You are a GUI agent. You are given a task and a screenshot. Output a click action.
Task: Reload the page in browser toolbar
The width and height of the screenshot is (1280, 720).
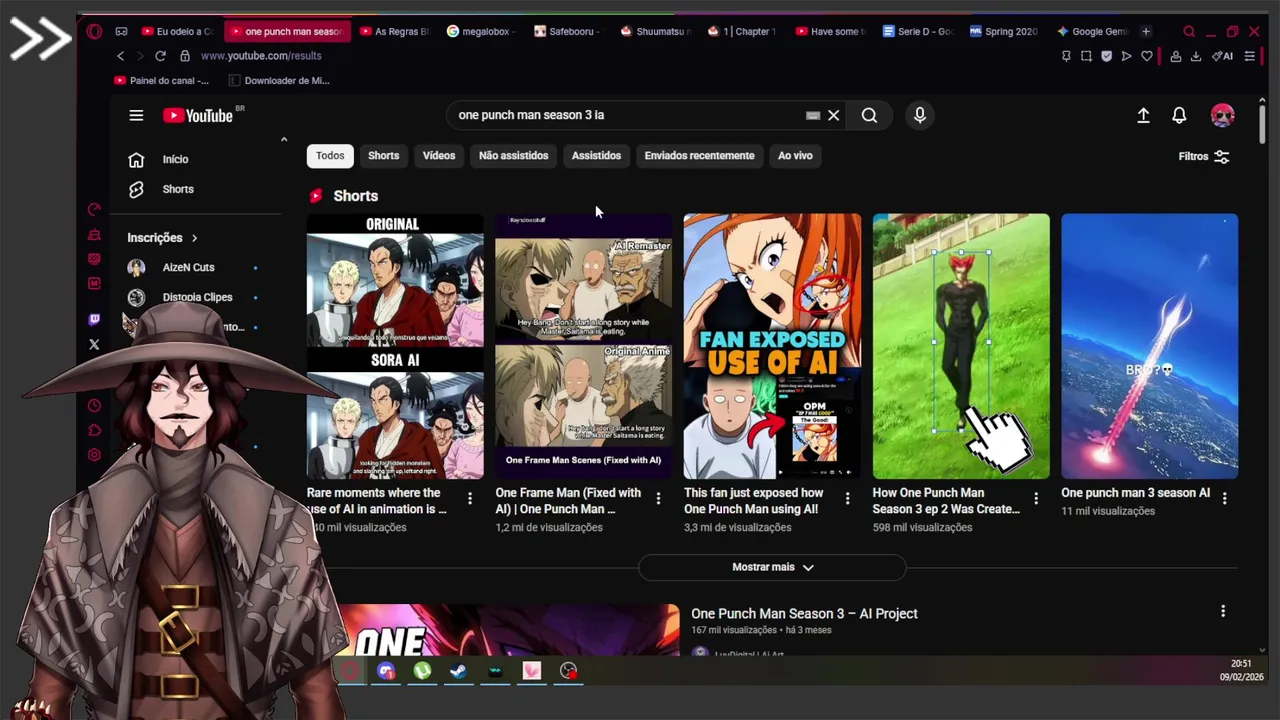pos(160,56)
